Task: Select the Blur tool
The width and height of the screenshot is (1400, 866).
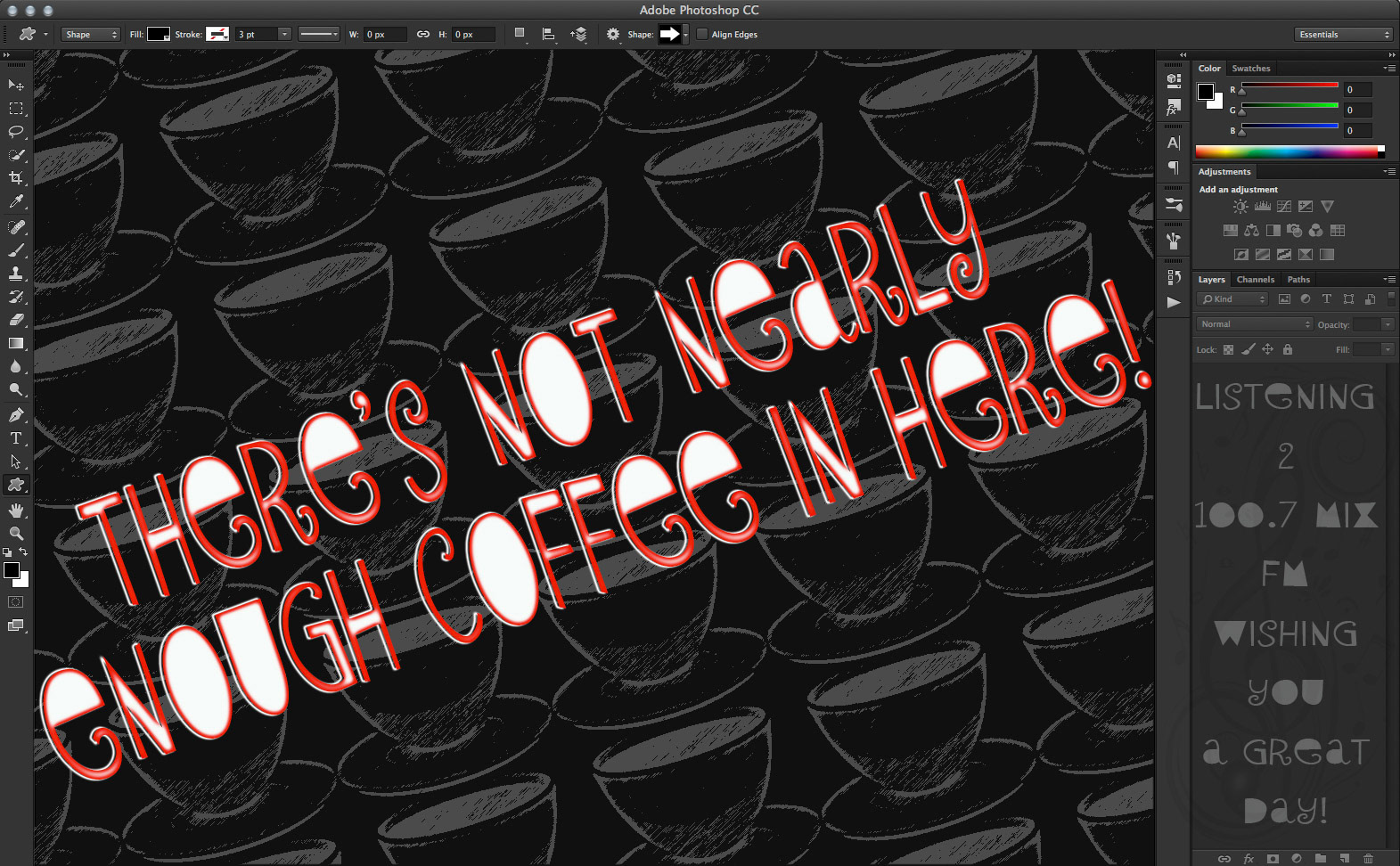Action: click(15, 366)
